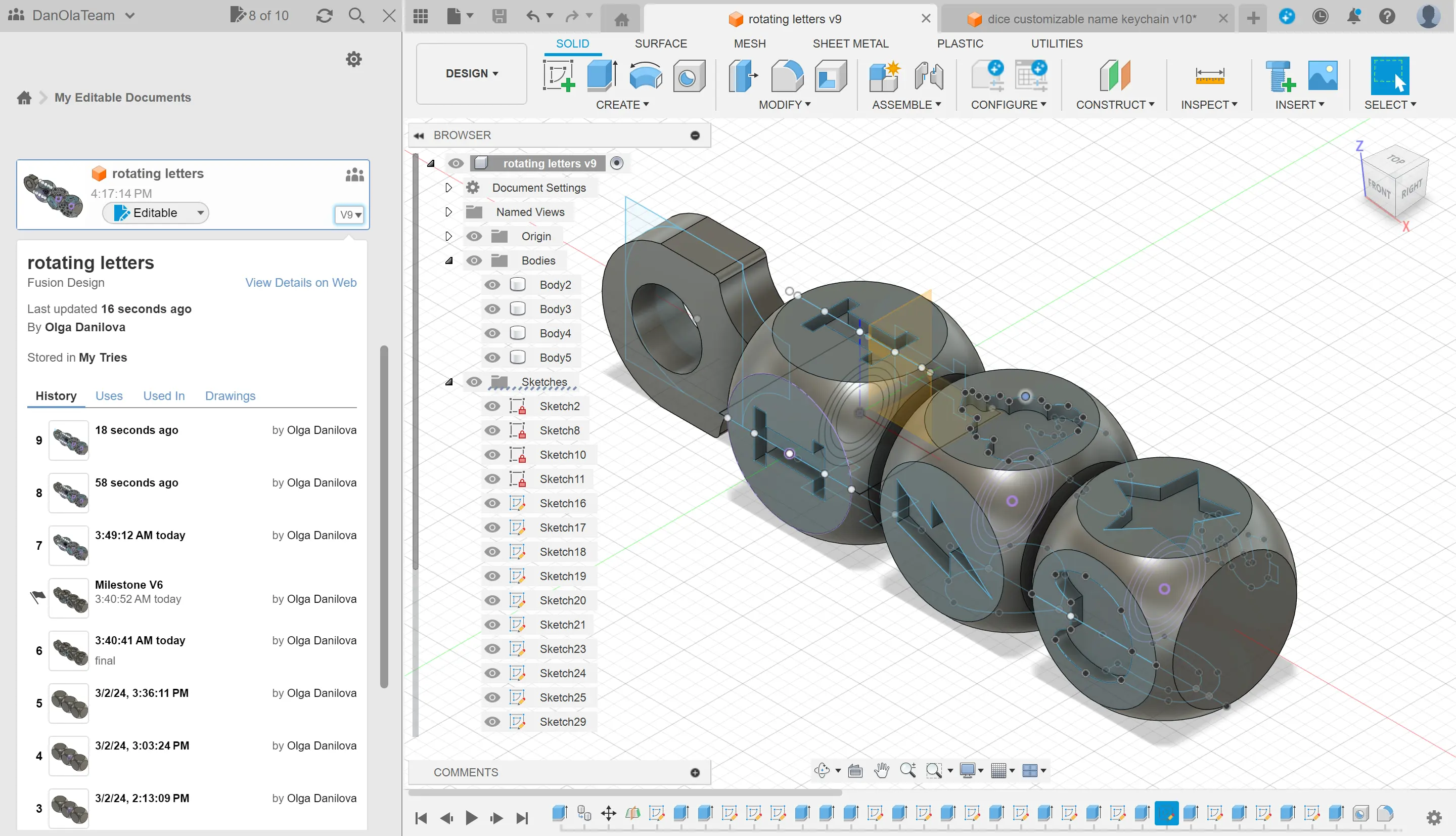Open the Editable status dropdown

click(156, 213)
